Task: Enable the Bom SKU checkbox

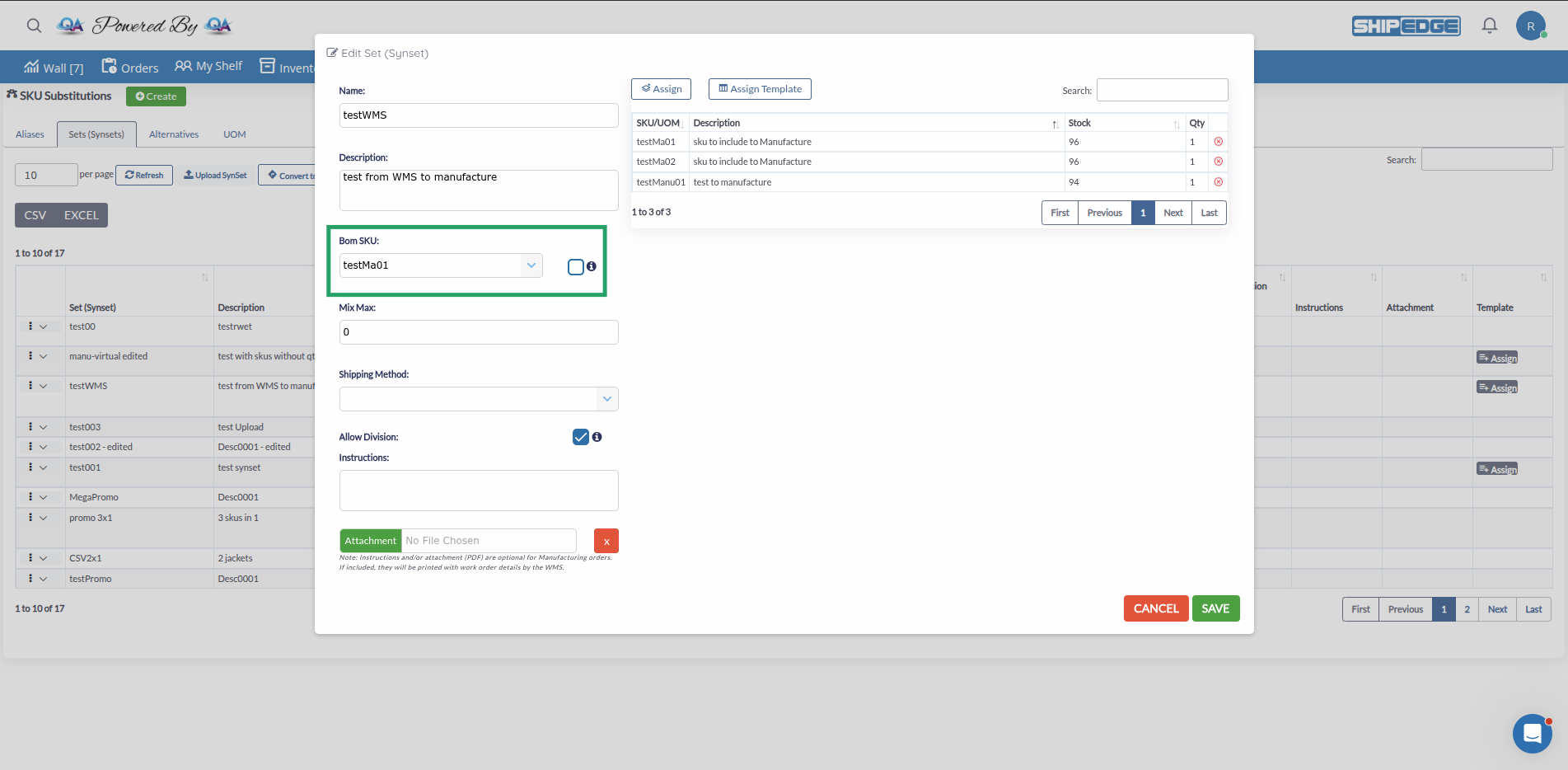Action: (x=576, y=266)
